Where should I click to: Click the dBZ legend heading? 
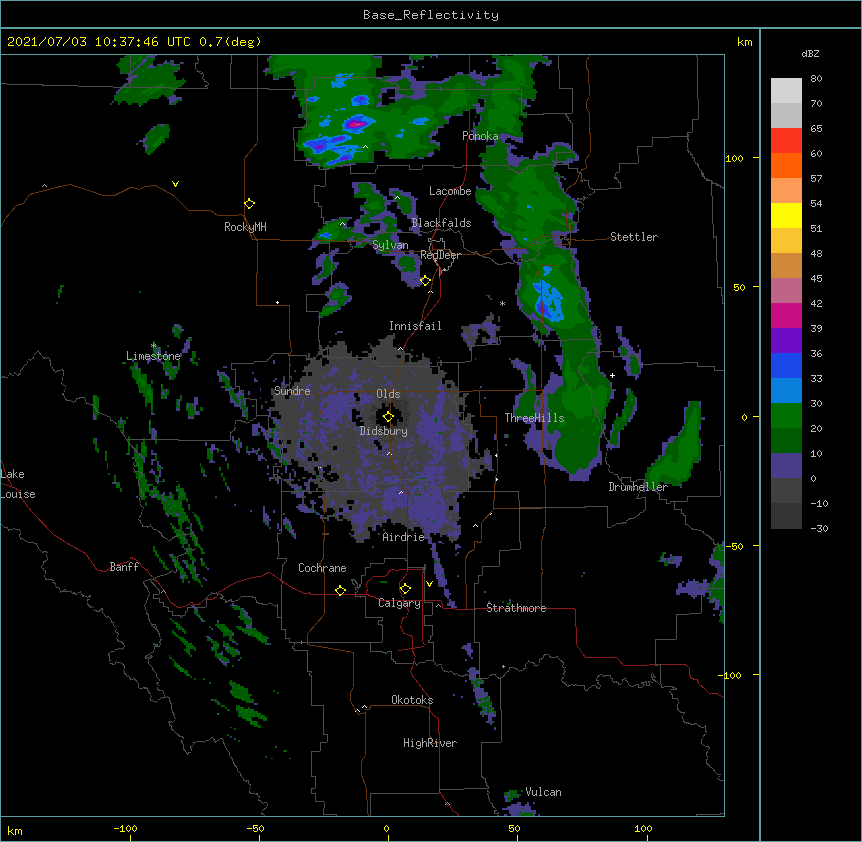(810, 53)
